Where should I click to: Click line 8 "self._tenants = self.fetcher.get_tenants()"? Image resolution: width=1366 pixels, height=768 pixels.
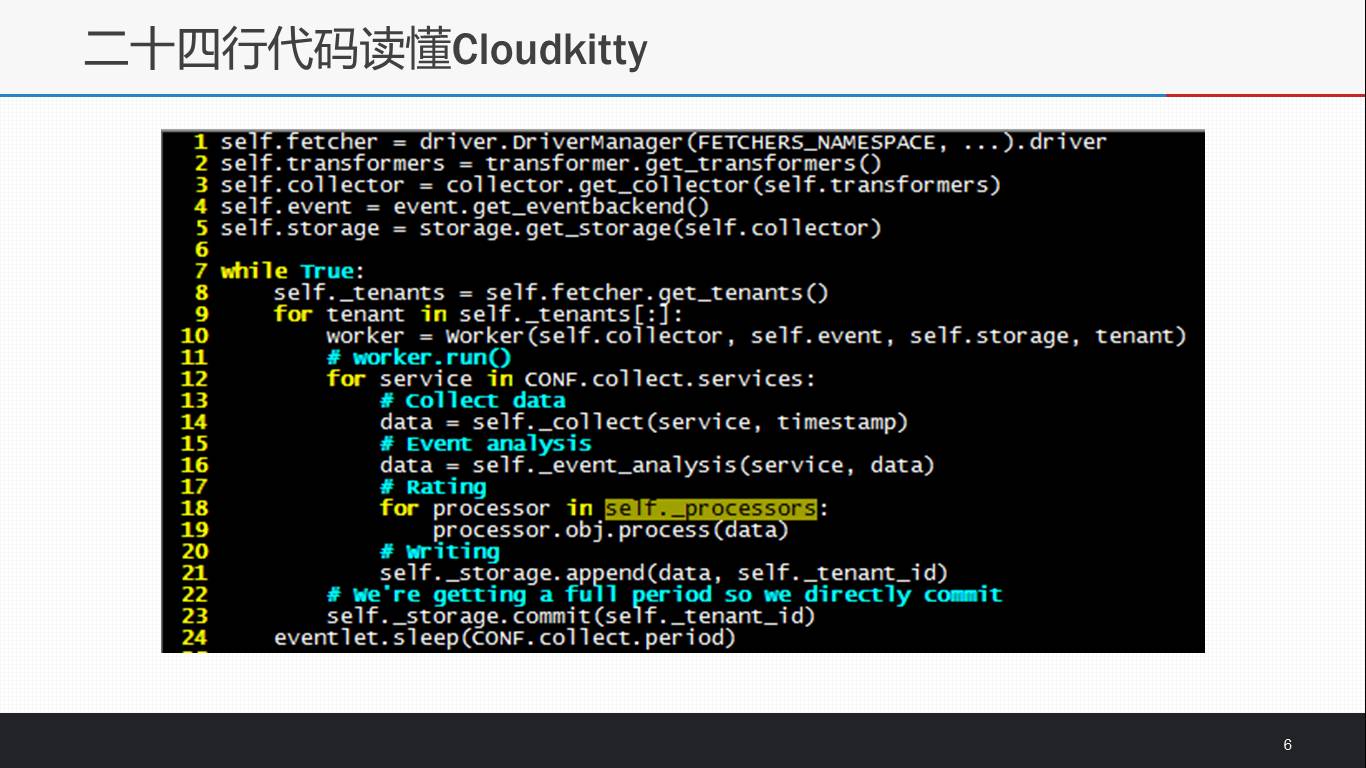[551, 293]
